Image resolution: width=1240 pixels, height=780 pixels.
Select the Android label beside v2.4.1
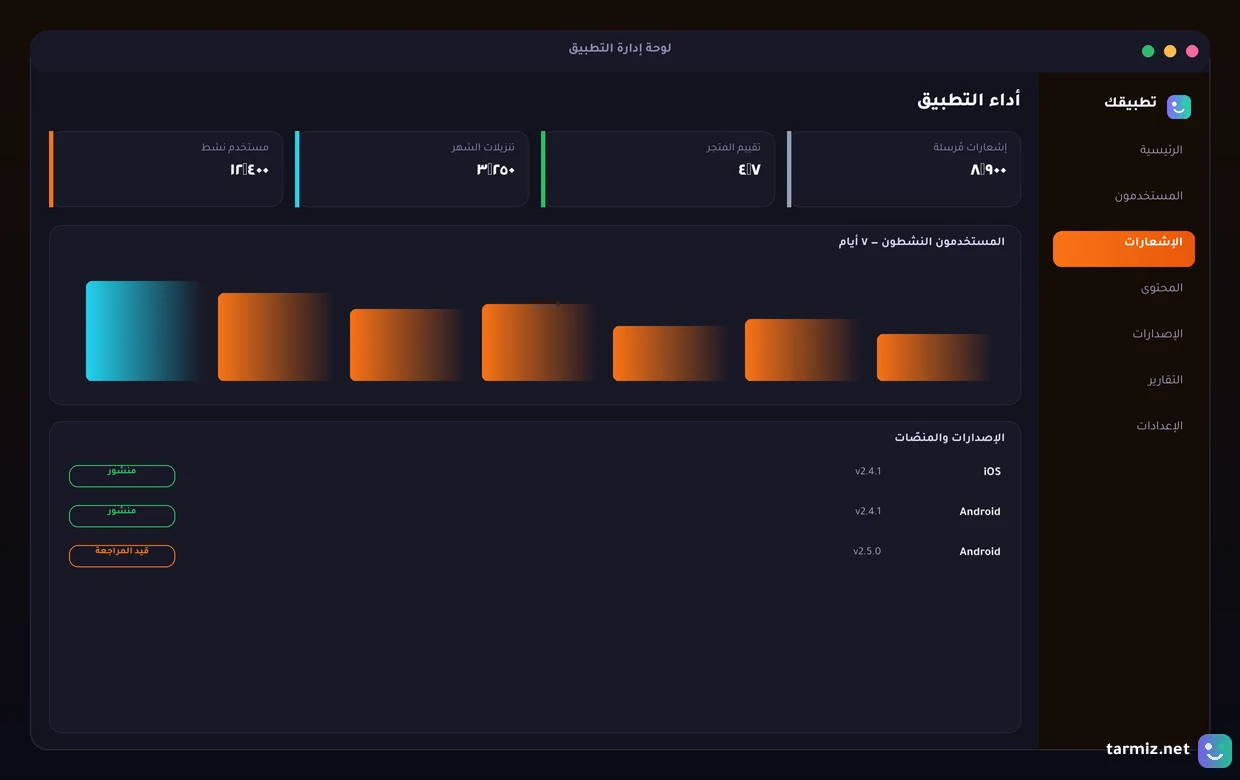tap(980, 512)
